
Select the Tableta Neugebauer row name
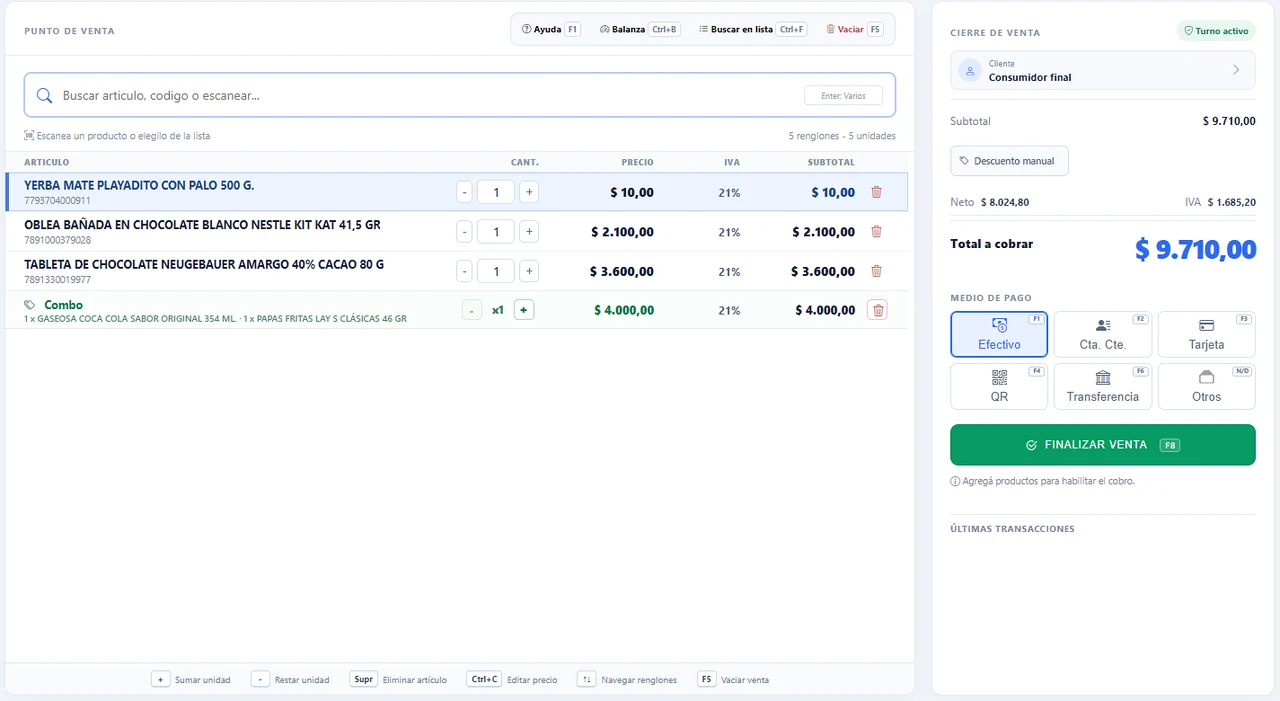coord(204,265)
